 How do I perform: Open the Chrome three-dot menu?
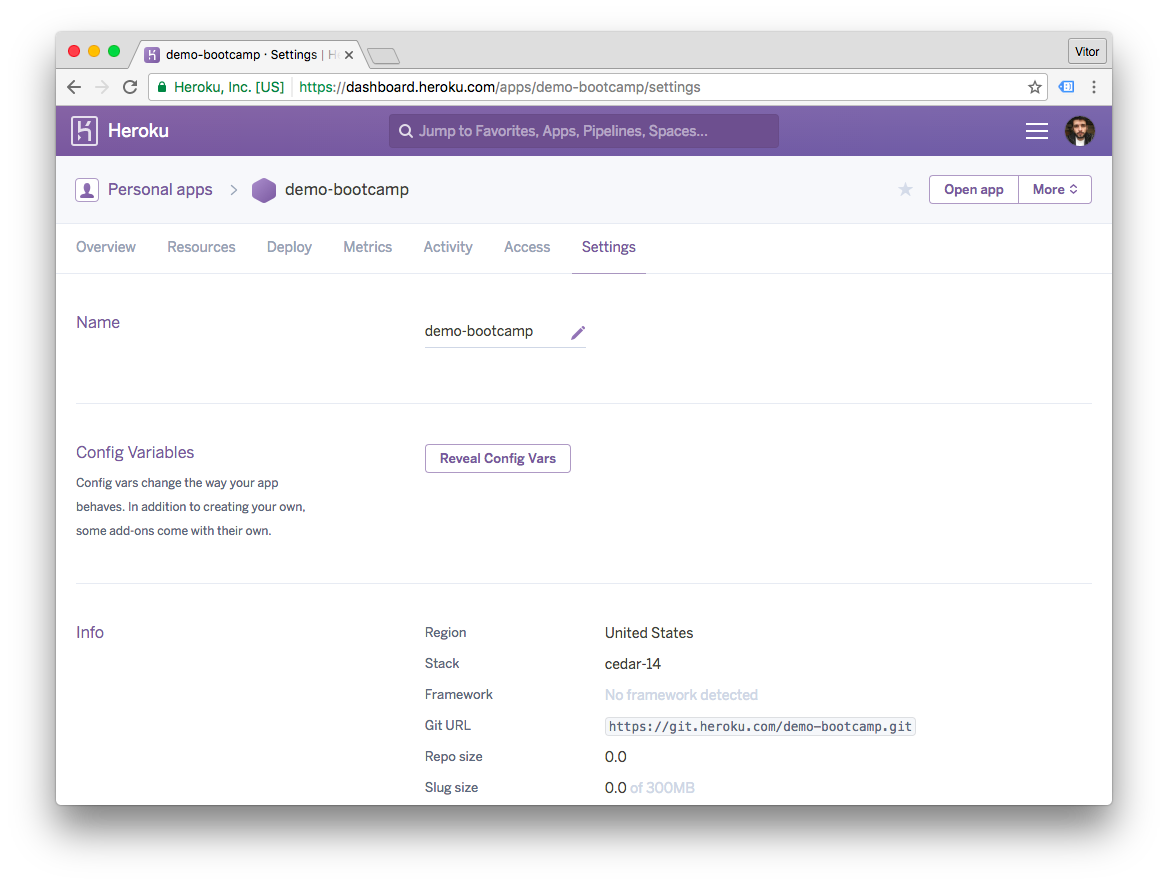point(1094,87)
